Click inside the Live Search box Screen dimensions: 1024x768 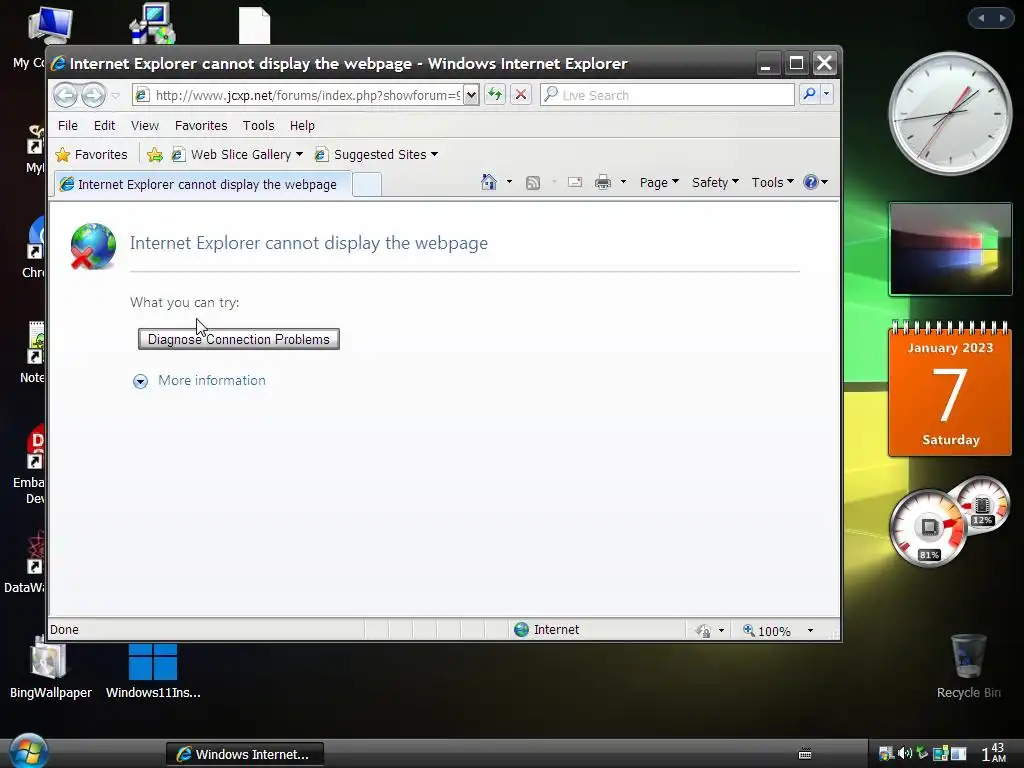tap(667, 95)
